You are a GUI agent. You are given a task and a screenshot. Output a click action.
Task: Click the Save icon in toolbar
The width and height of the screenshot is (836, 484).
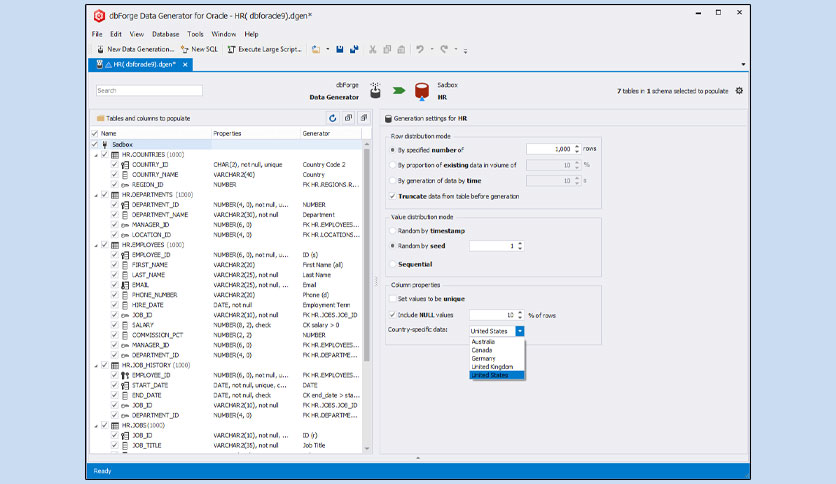pos(340,49)
